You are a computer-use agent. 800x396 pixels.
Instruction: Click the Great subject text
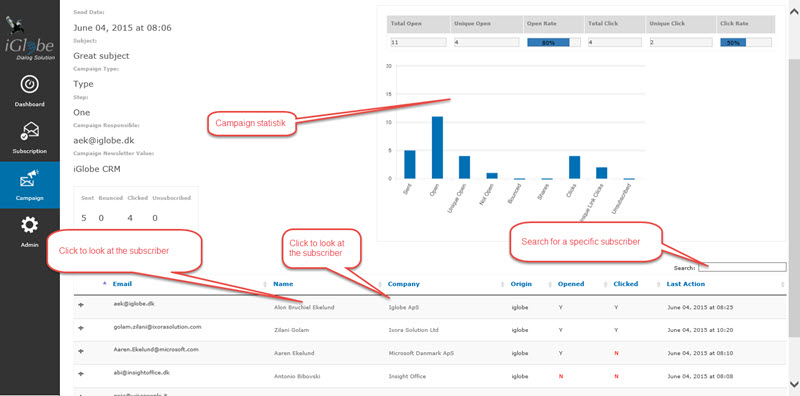101,56
